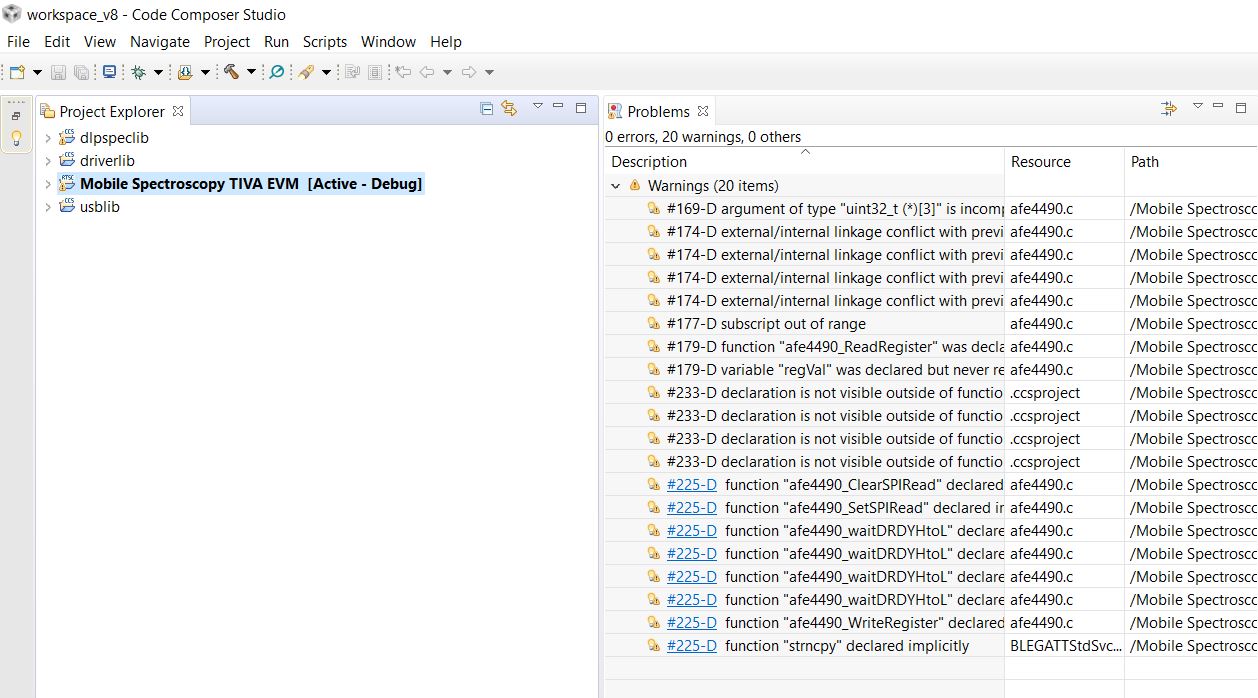The image size is (1258, 698).
Task: Select the dlpspeclib project
Action: pos(114,138)
